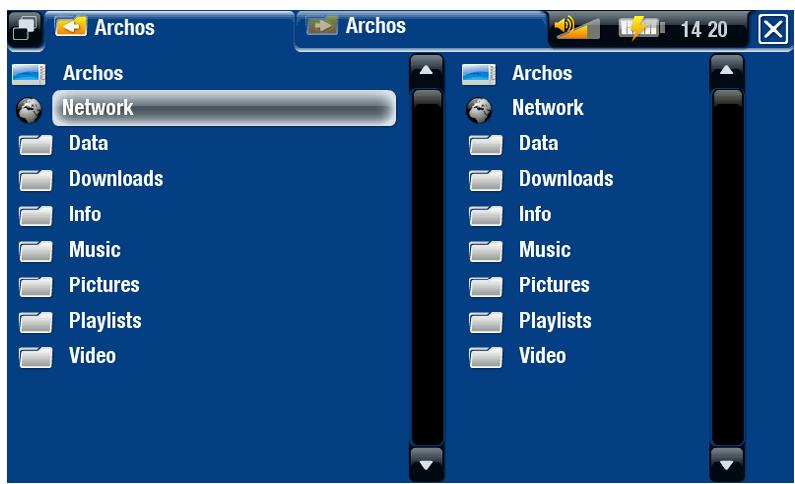Click Downloads folder icon in left pane

pyautogui.click(x=35, y=180)
